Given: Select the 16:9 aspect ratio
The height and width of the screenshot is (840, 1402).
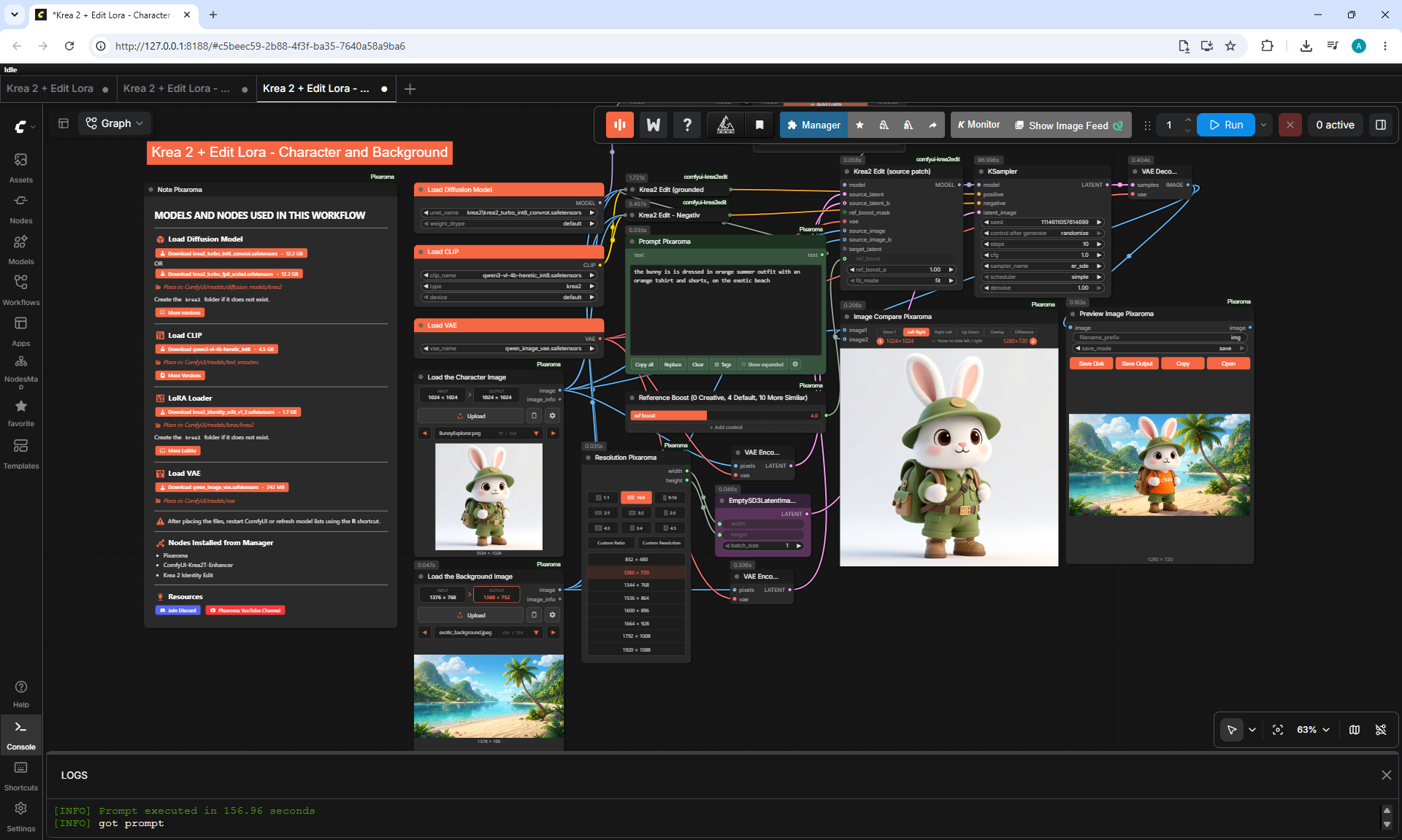Looking at the screenshot, I should (636, 498).
